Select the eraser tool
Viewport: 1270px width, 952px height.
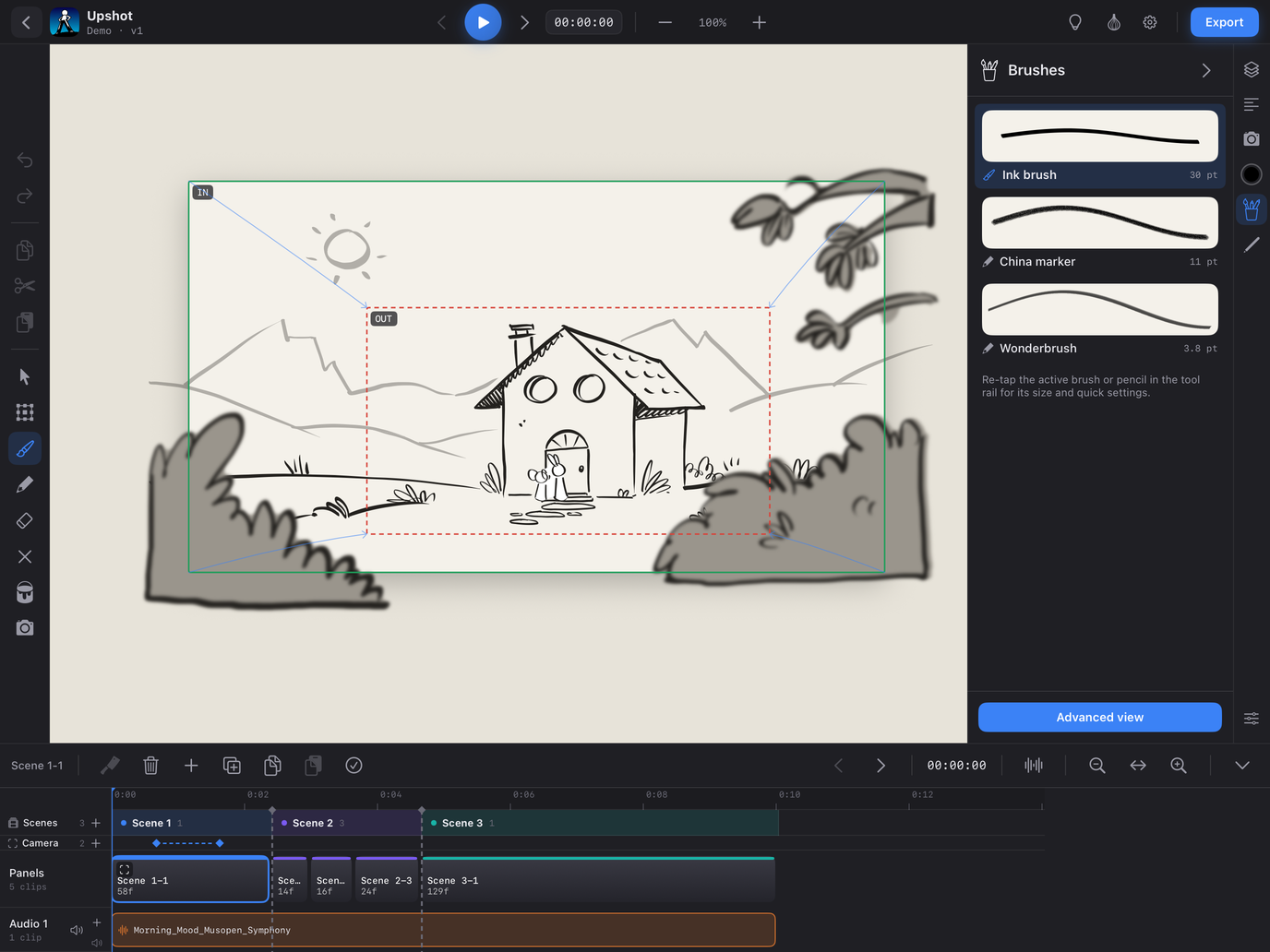click(x=25, y=520)
